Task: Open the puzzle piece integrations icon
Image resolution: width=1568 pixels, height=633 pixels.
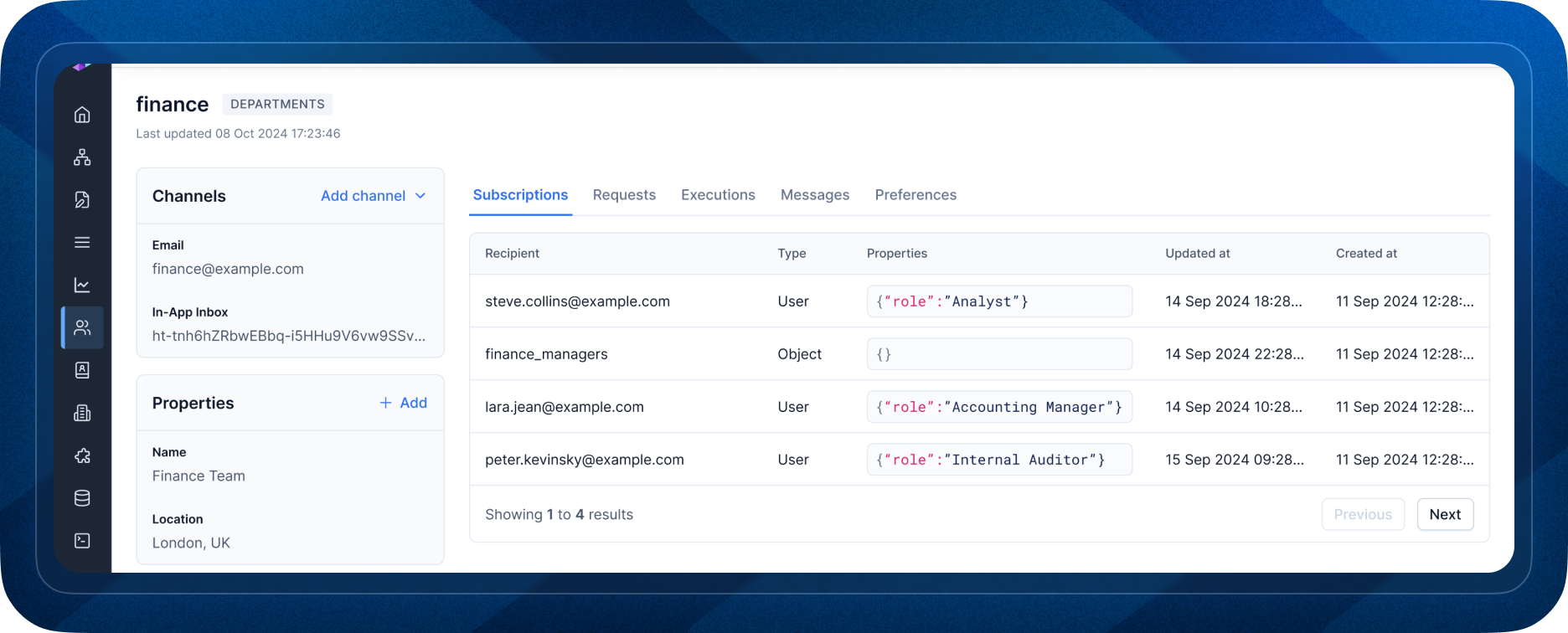Action: (x=82, y=455)
